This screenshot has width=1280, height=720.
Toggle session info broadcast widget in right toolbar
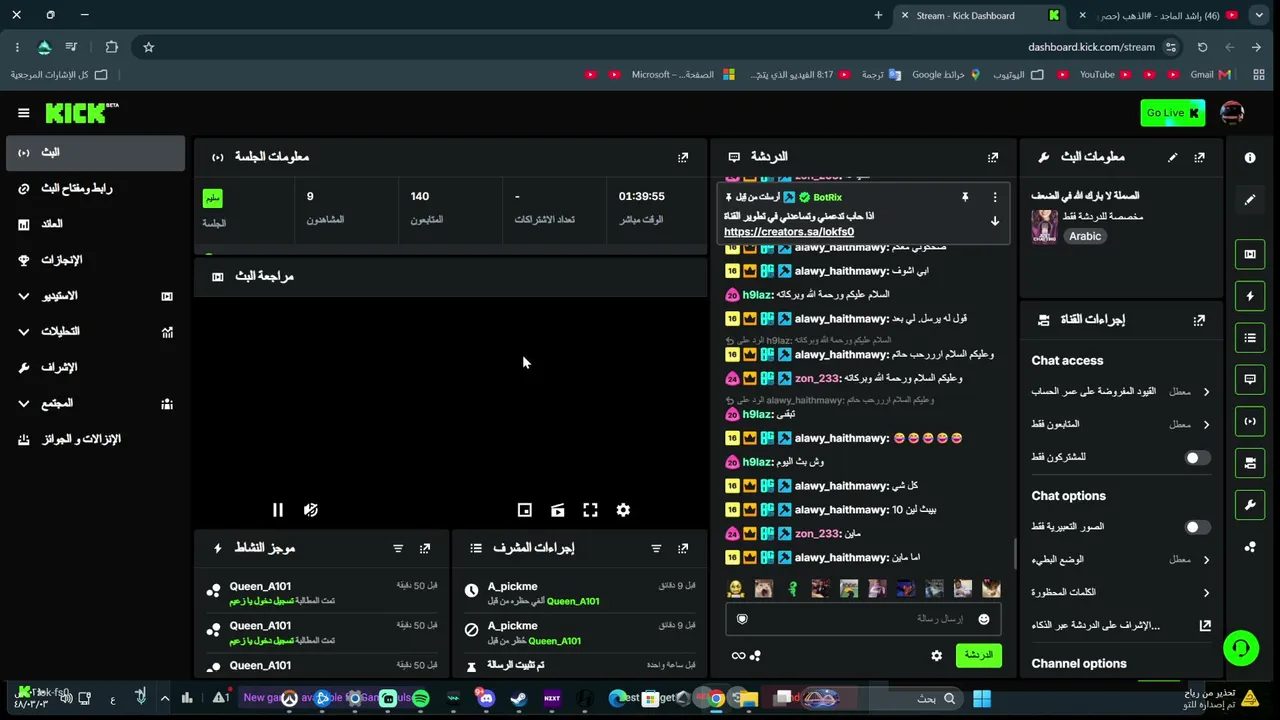[x=1250, y=421]
